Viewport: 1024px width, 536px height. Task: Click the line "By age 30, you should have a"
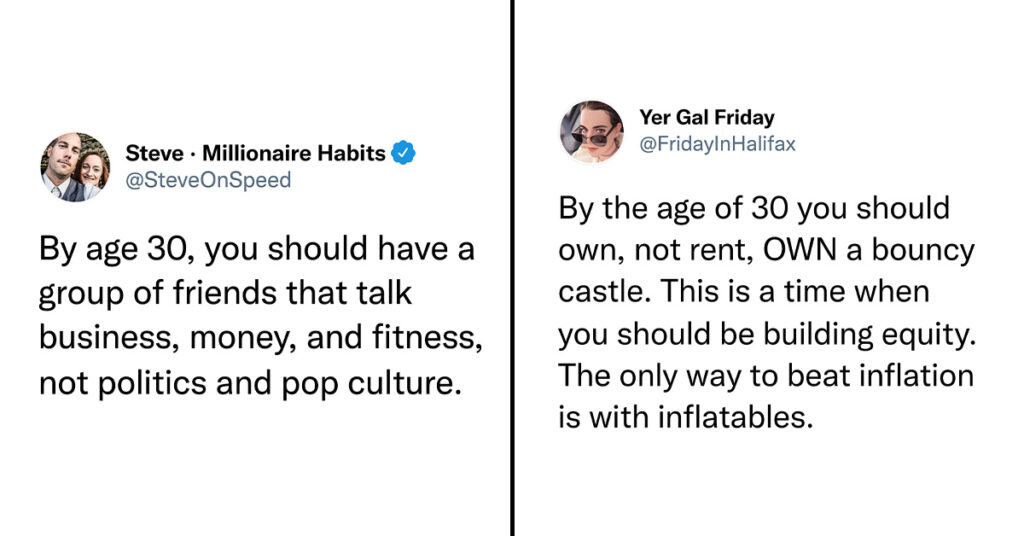tap(257, 250)
